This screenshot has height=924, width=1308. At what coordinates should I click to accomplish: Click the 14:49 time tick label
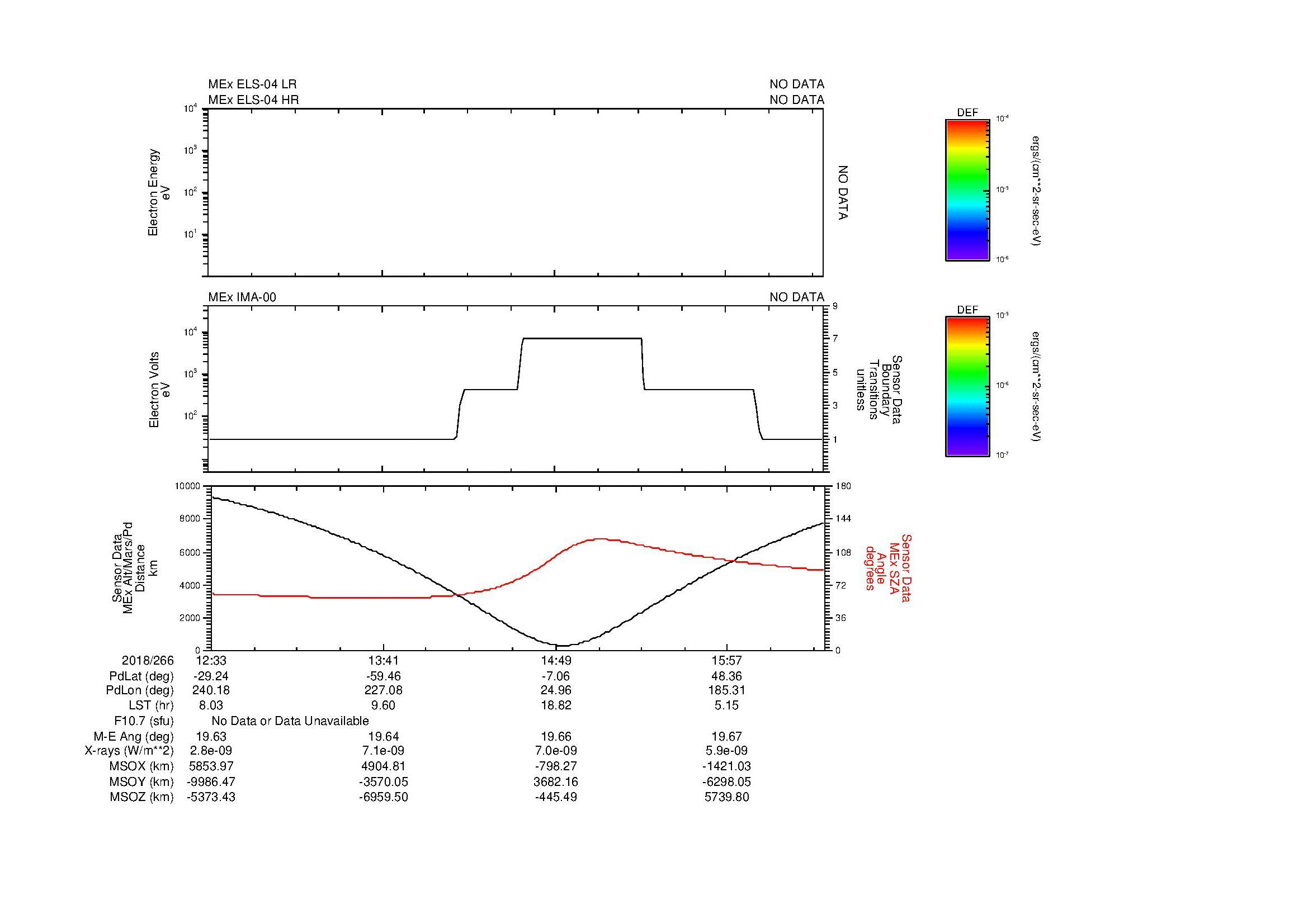pyautogui.click(x=556, y=660)
